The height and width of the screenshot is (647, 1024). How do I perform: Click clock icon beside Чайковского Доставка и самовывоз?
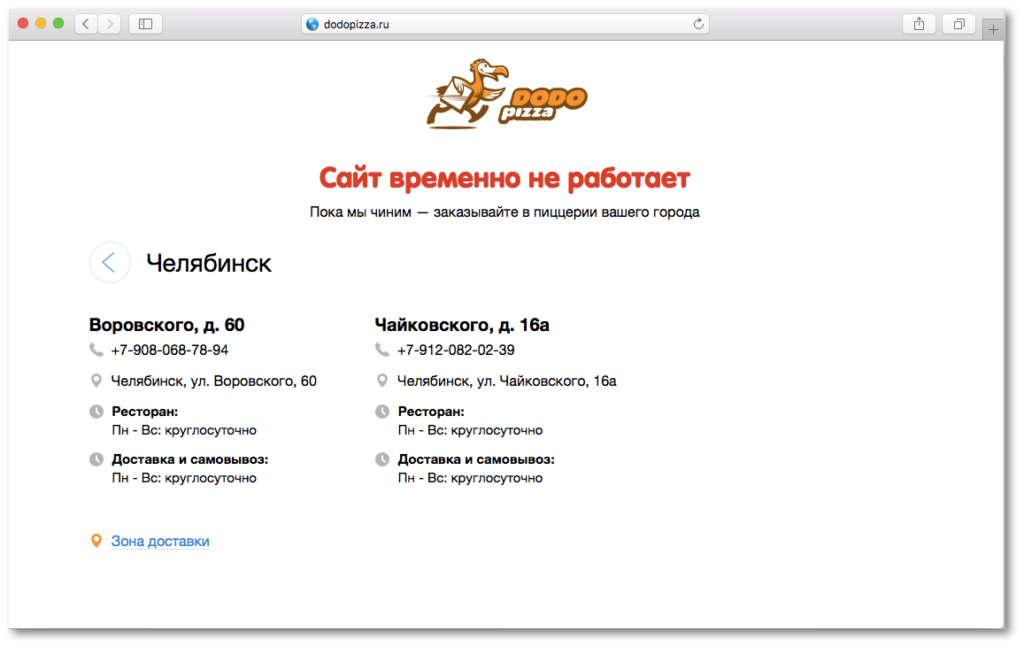coord(382,459)
